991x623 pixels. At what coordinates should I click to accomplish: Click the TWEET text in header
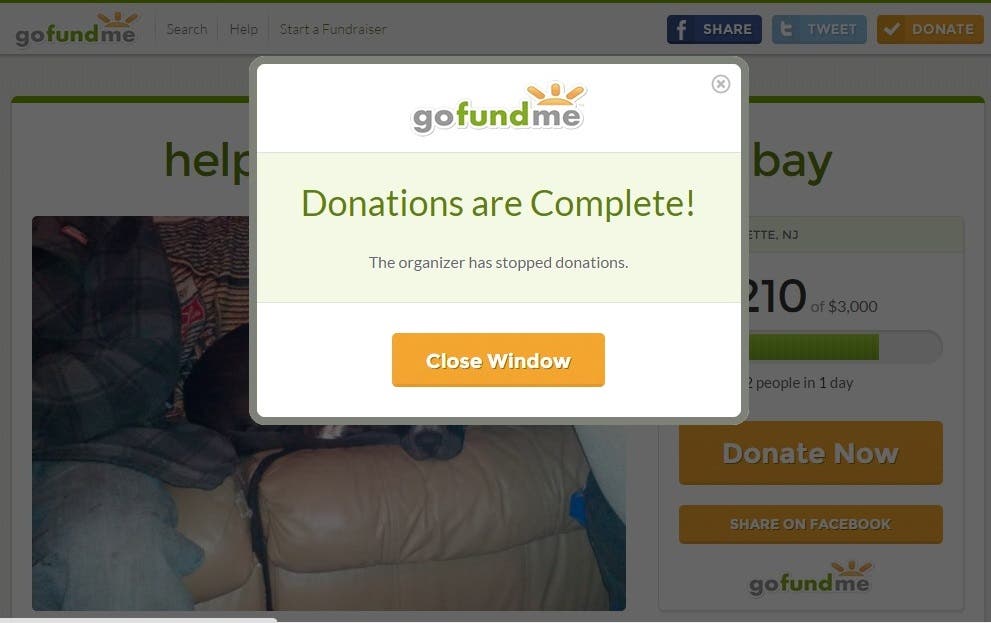832,30
